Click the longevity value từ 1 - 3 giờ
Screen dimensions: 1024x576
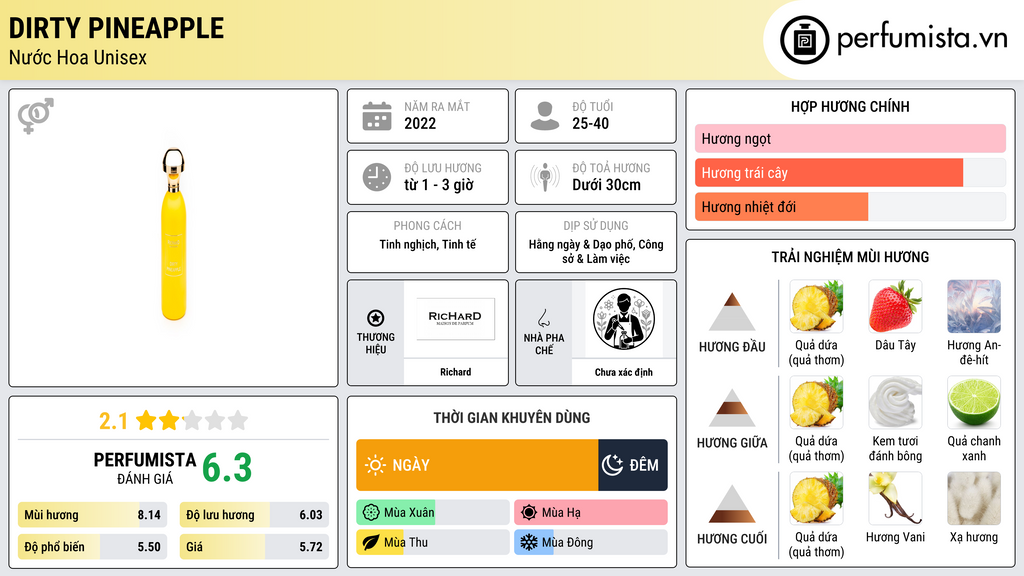438,185
